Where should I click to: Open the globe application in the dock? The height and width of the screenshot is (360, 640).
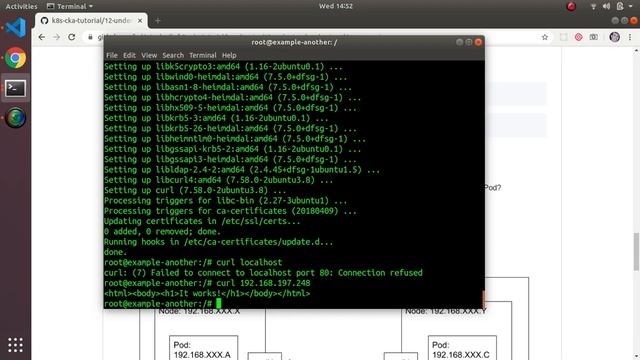[x=16, y=118]
